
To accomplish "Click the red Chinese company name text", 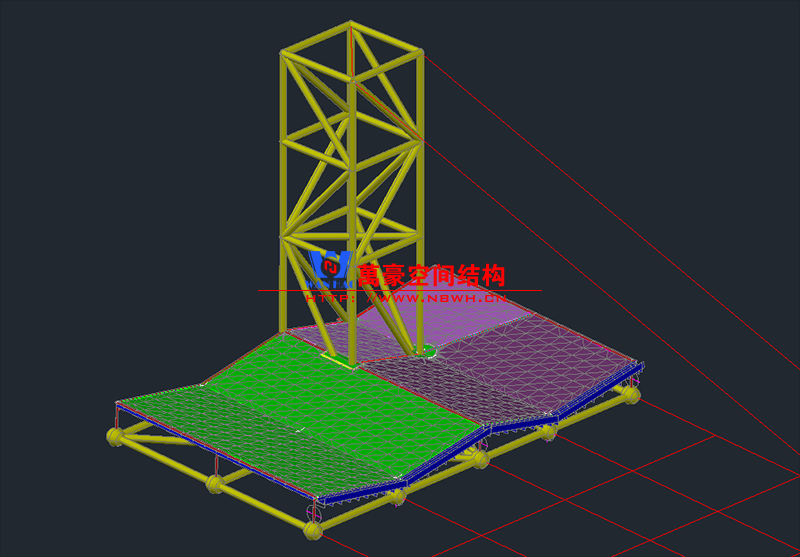I will 432,274.
